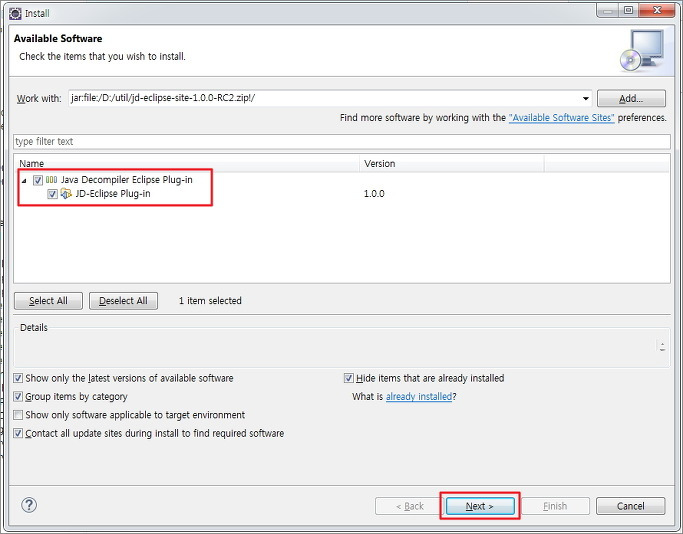Click Select All button

[48, 301]
